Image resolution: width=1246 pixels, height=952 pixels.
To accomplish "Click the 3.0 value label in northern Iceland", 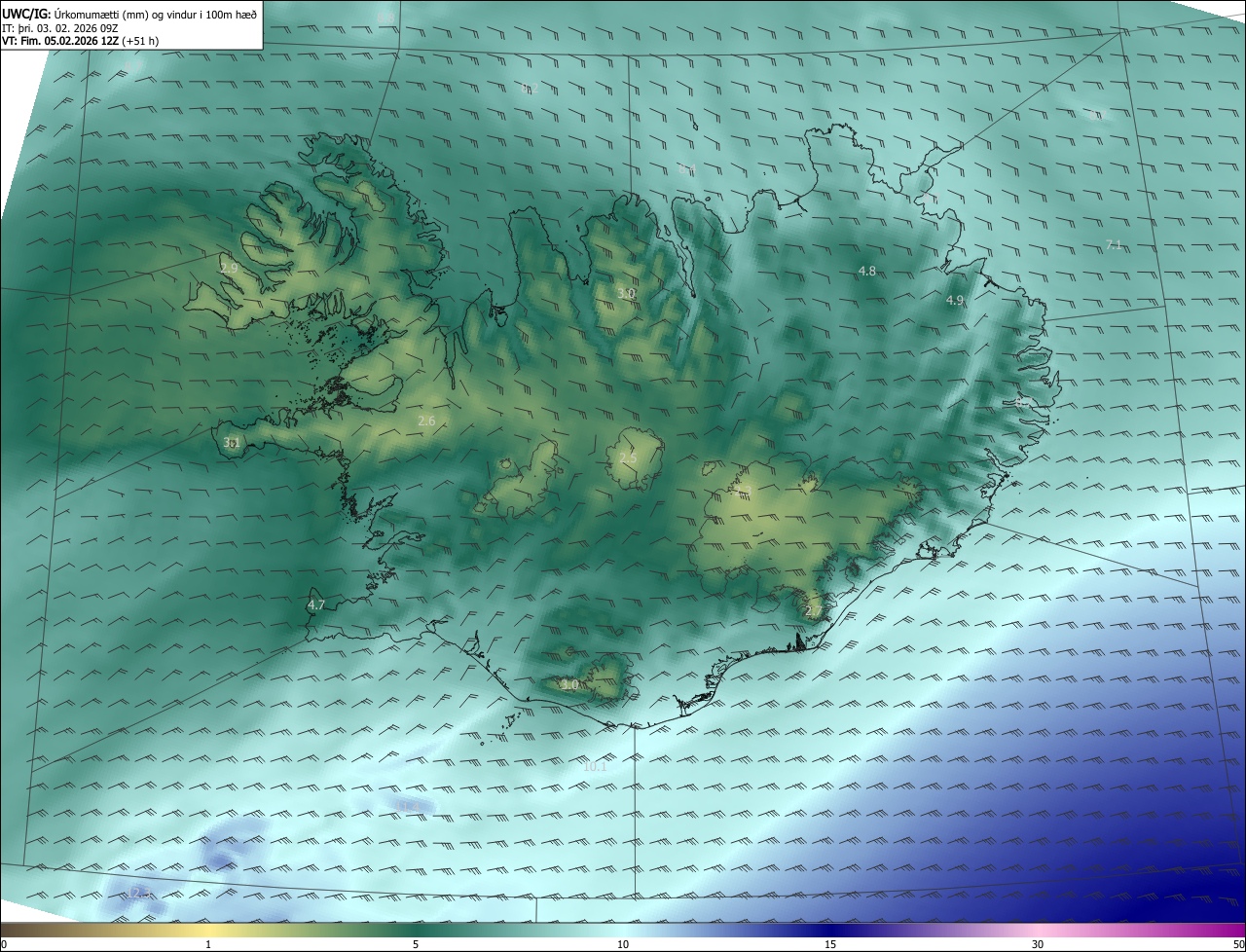I will 626,293.
